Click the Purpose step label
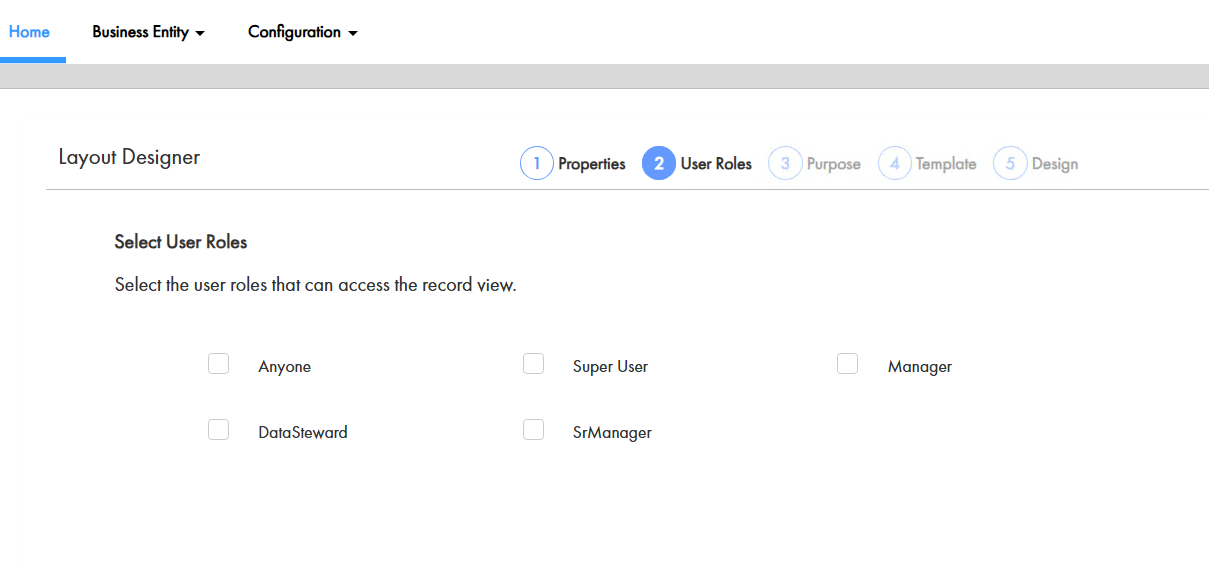This screenshot has width=1209, height=567. point(834,164)
